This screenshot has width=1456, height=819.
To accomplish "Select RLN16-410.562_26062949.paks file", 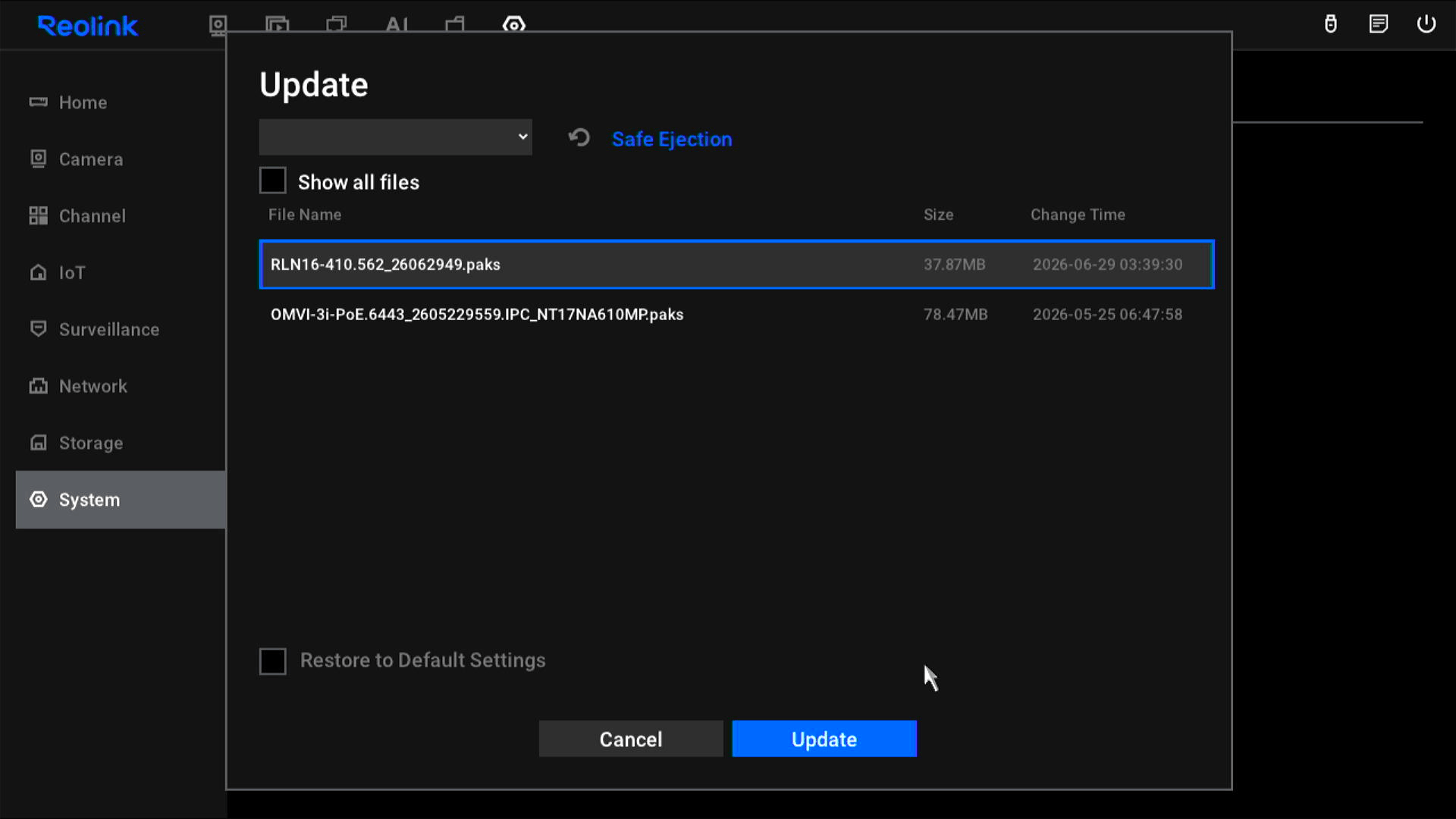I will [x=736, y=265].
